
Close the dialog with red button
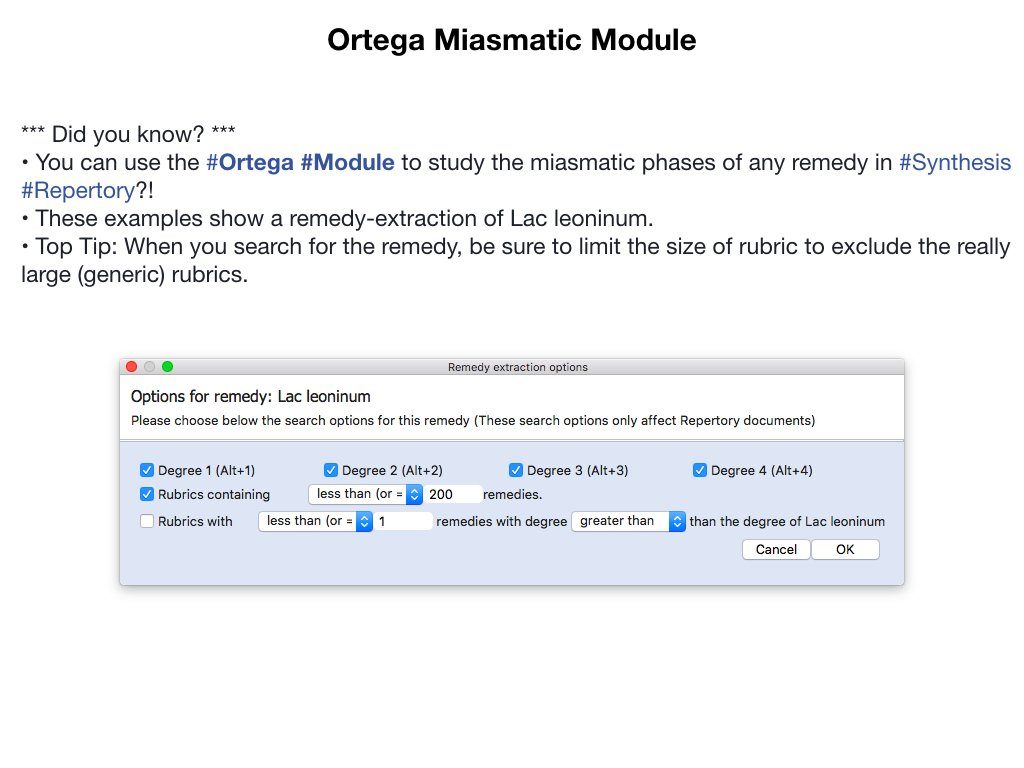pyautogui.click(x=131, y=366)
